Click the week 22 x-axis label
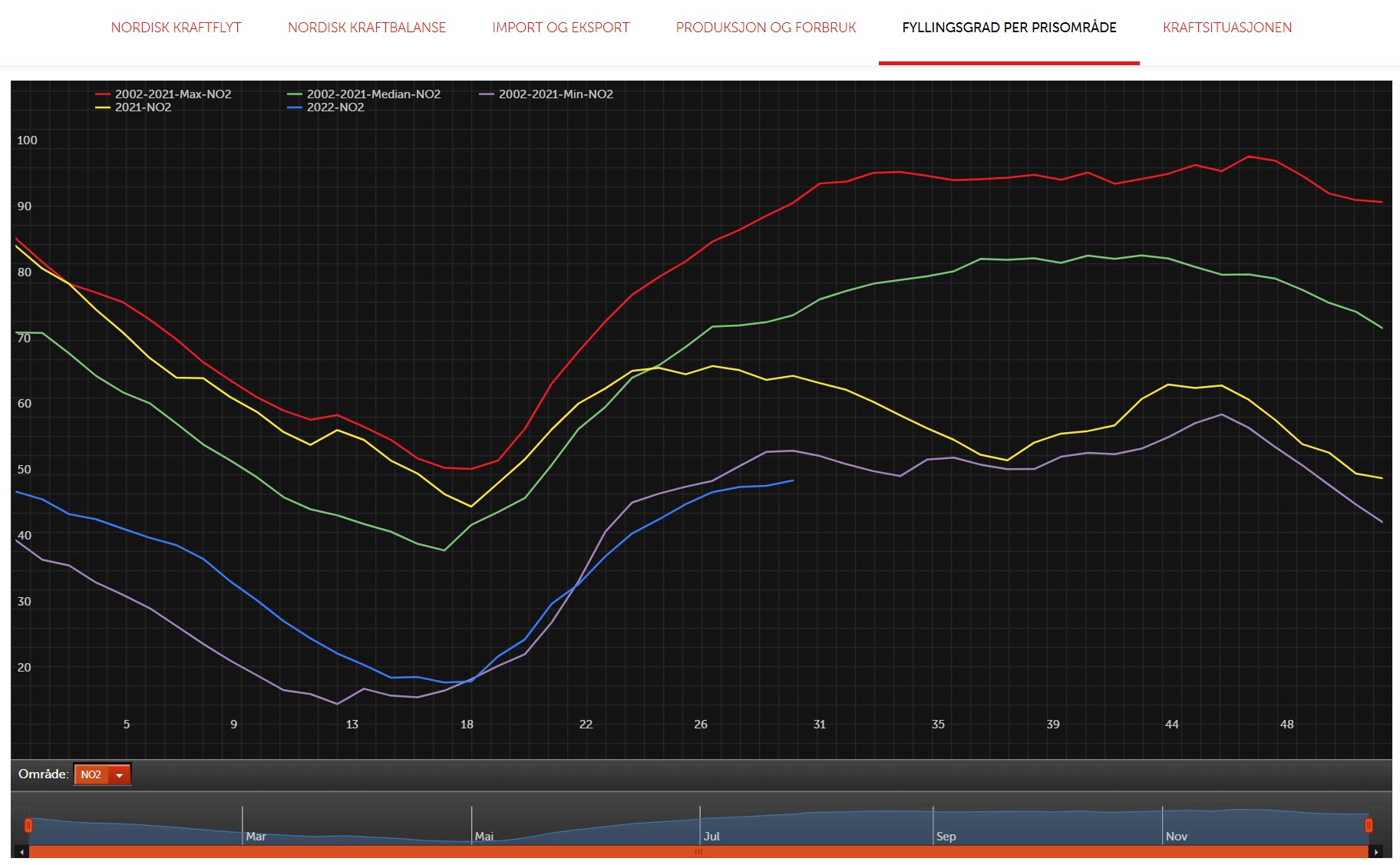Image resolution: width=1400 pixels, height=865 pixels. click(x=586, y=725)
